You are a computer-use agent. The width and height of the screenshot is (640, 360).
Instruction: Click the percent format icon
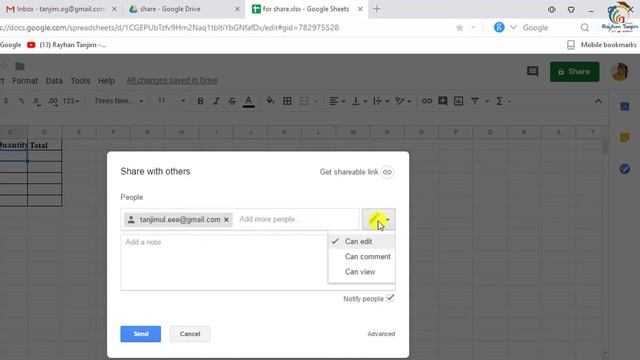click(x=21, y=101)
